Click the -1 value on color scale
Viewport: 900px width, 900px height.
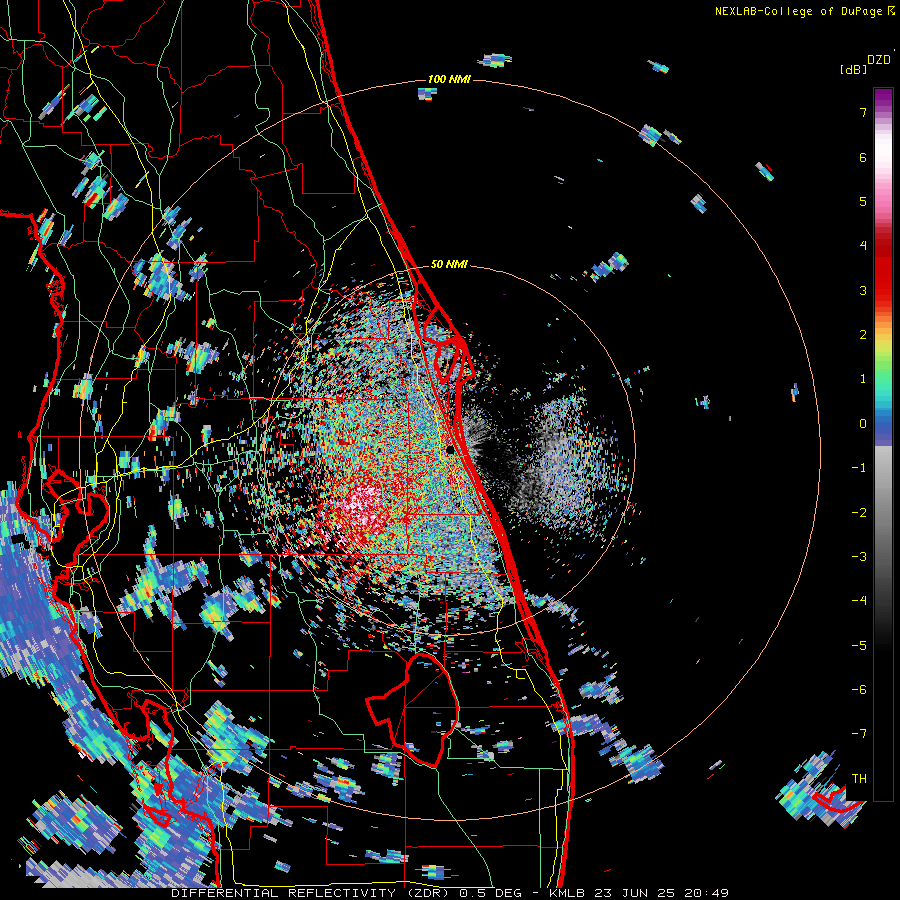859,468
